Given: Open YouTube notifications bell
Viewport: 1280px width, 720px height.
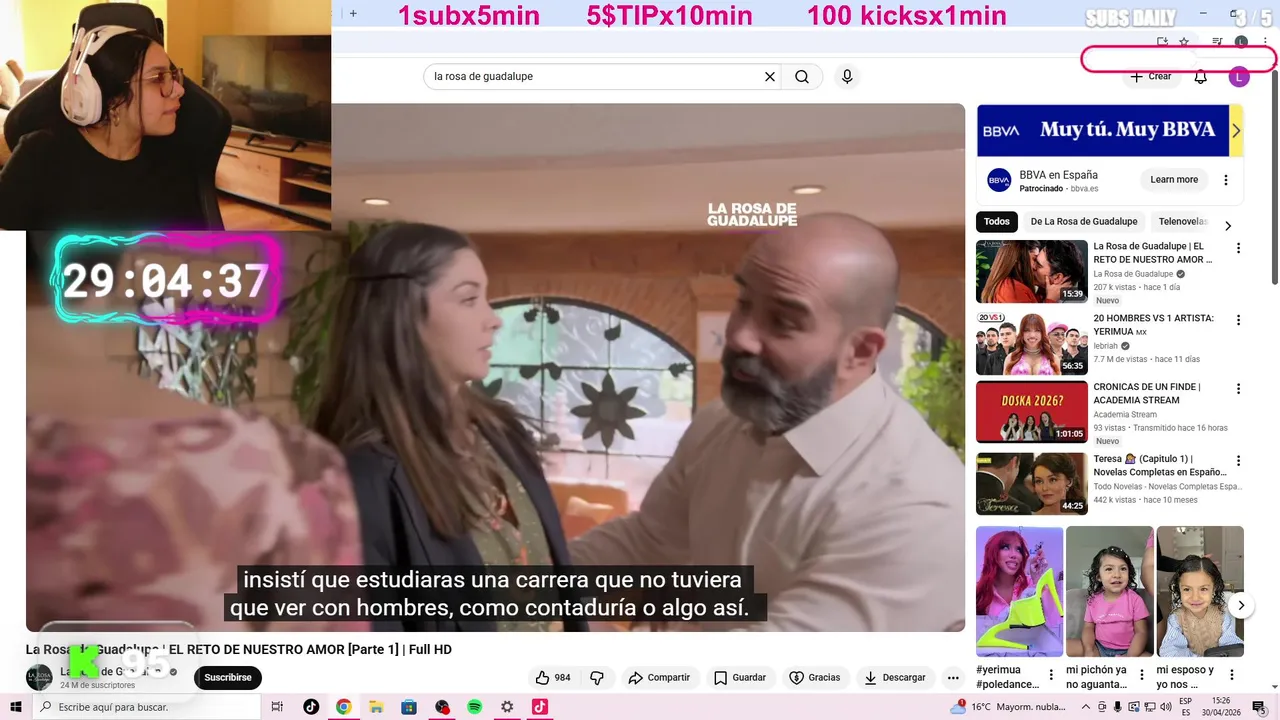Looking at the screenshot, I should click(x=1200, y=77).
